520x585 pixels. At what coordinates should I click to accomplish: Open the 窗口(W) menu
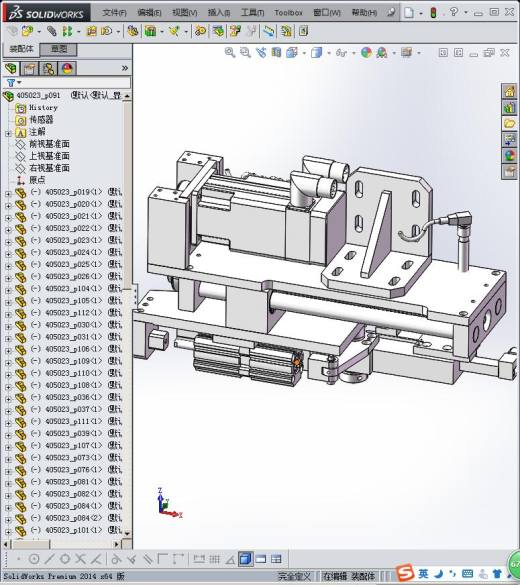[327, 13]
